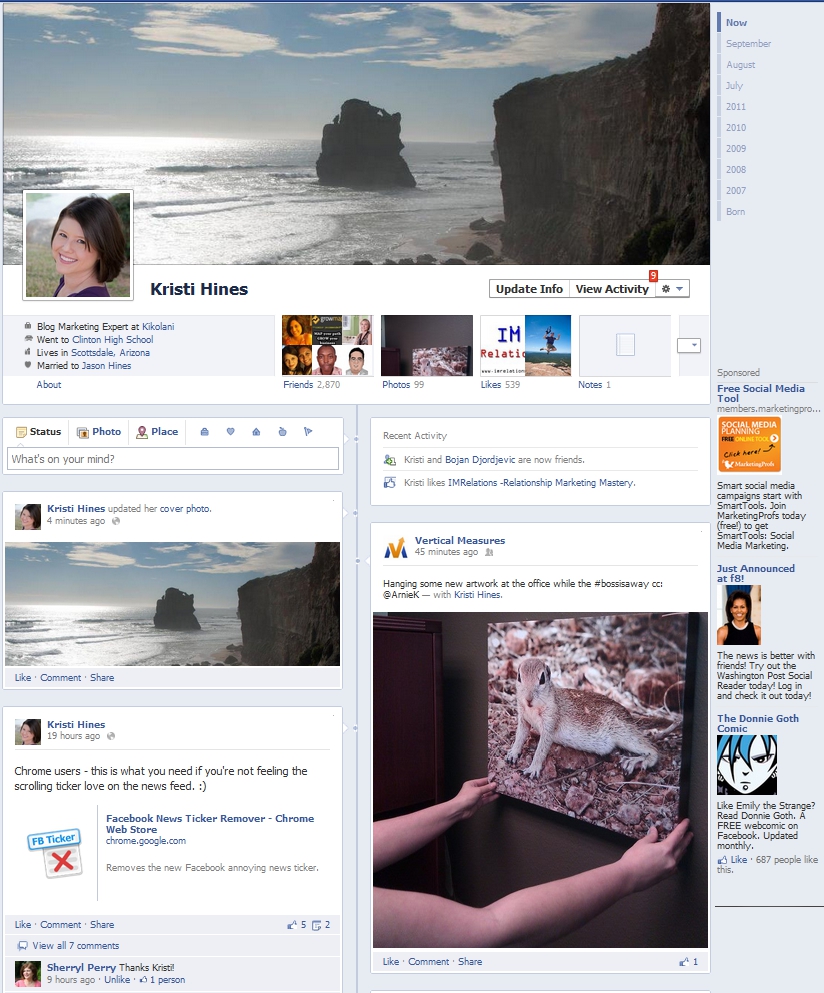The image size is (824, 993).
Task: Click the cover photo post image
Action: pyautogui.click(x=172, y=604)
